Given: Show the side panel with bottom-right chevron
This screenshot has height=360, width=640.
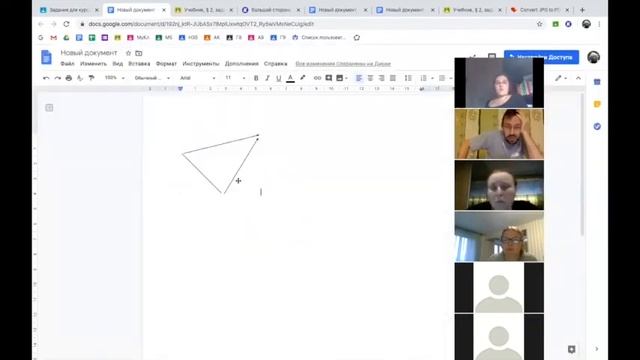Looking at the screenshot, I should coord(597,349).
